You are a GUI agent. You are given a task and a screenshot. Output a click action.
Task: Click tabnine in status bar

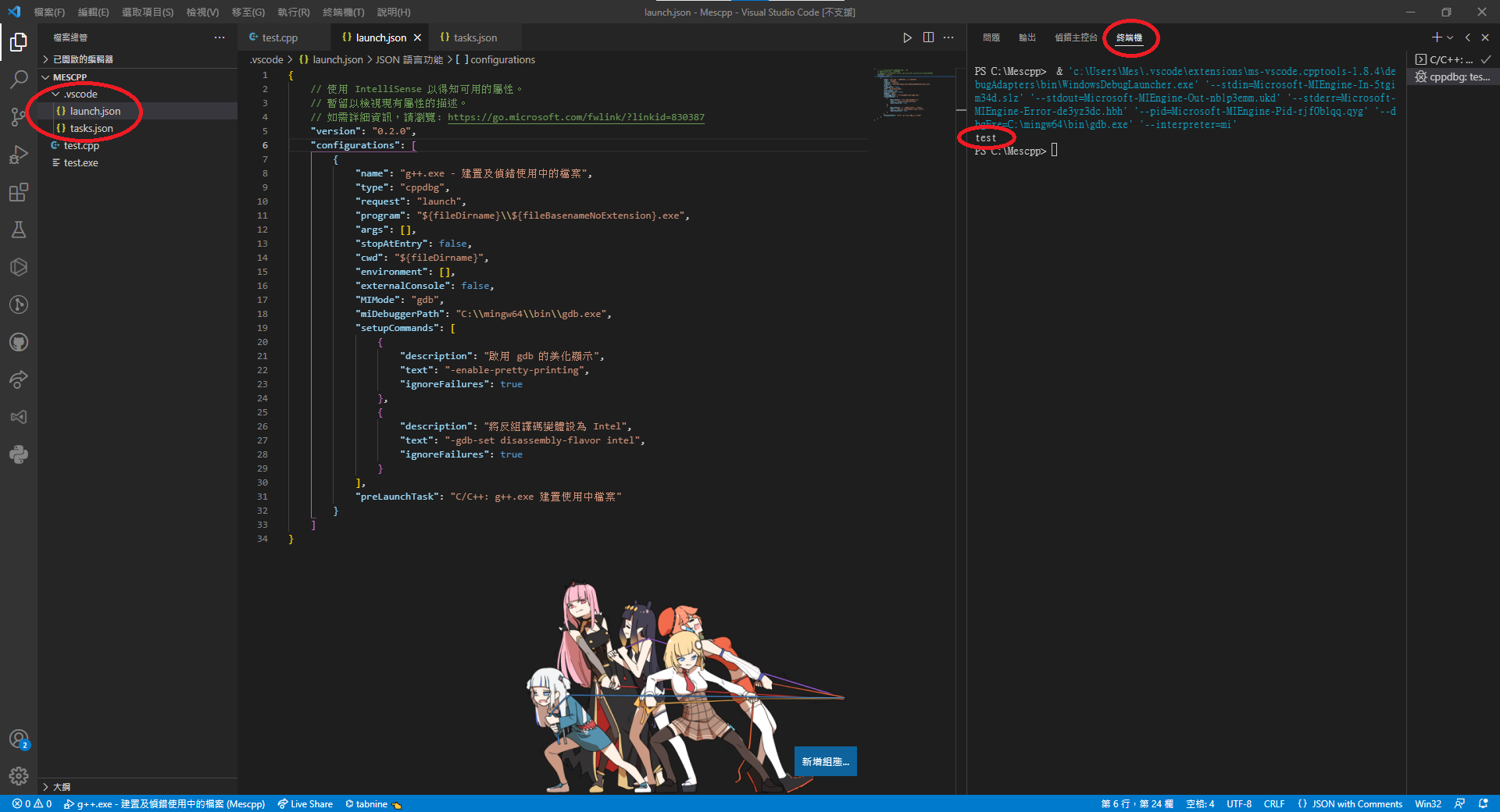373,803
